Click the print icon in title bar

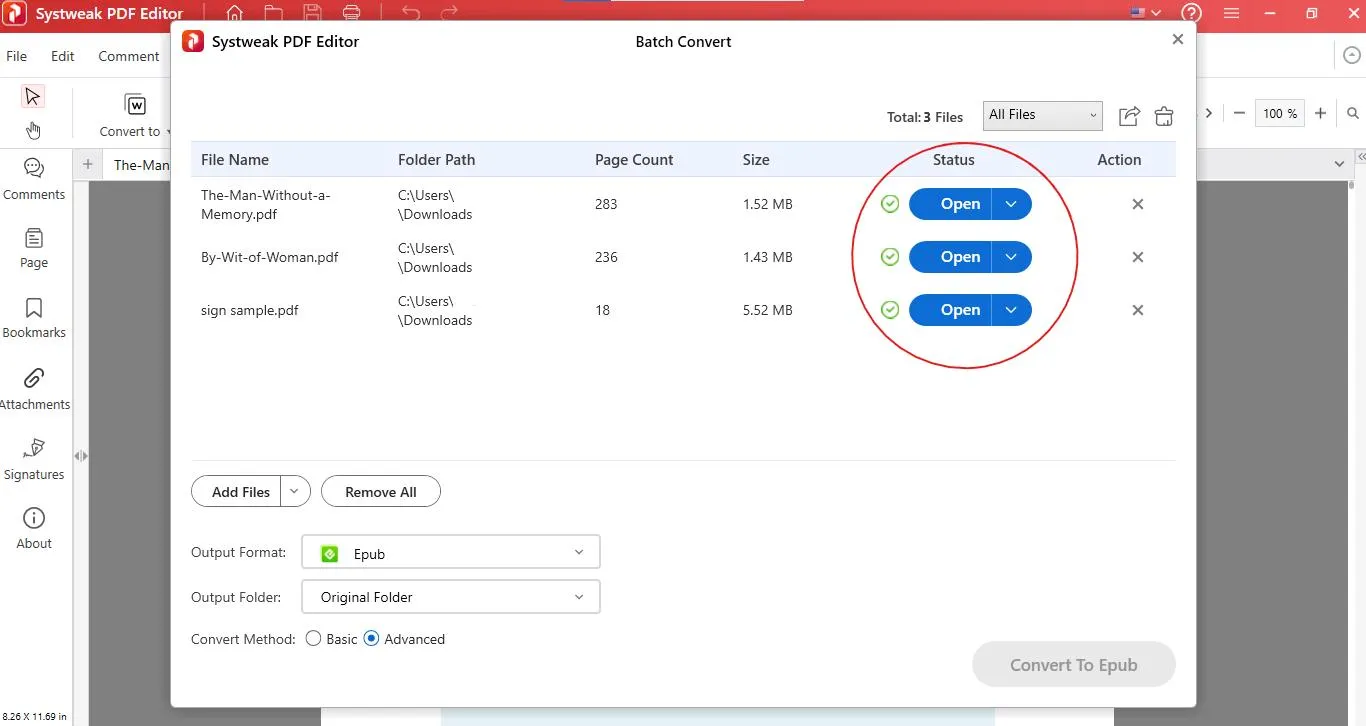351,14
